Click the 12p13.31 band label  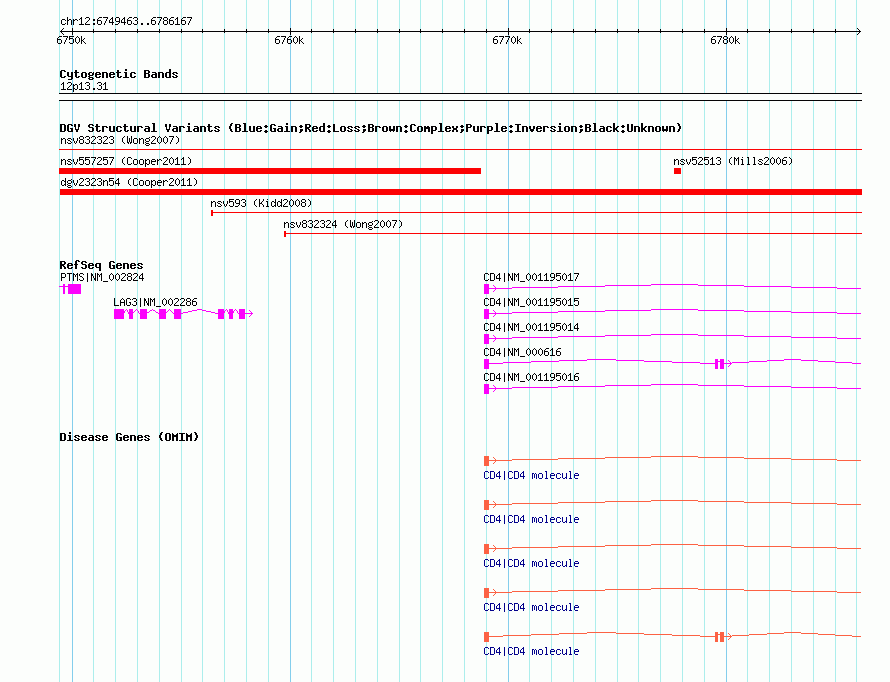(x=84, y=86)
